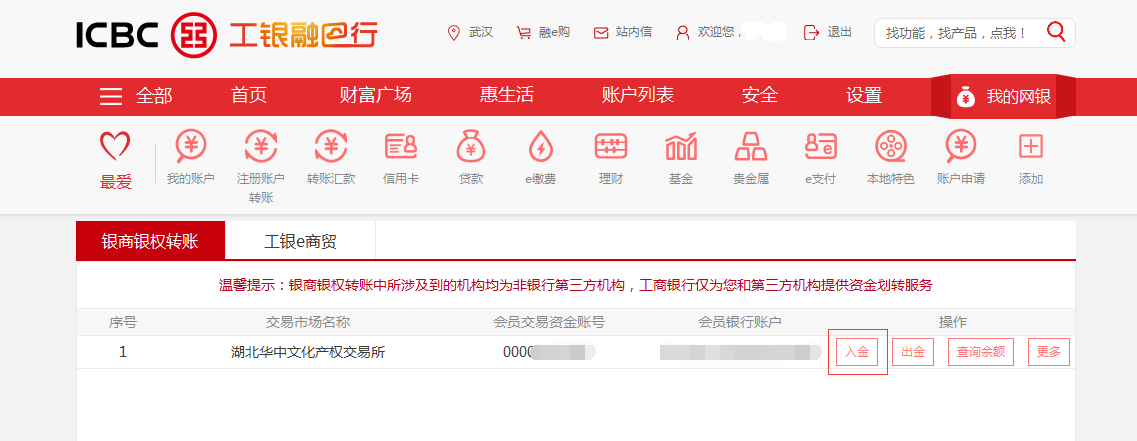Open 安全 menu
Screen dimensions: 1137x441
coord(759,95)
